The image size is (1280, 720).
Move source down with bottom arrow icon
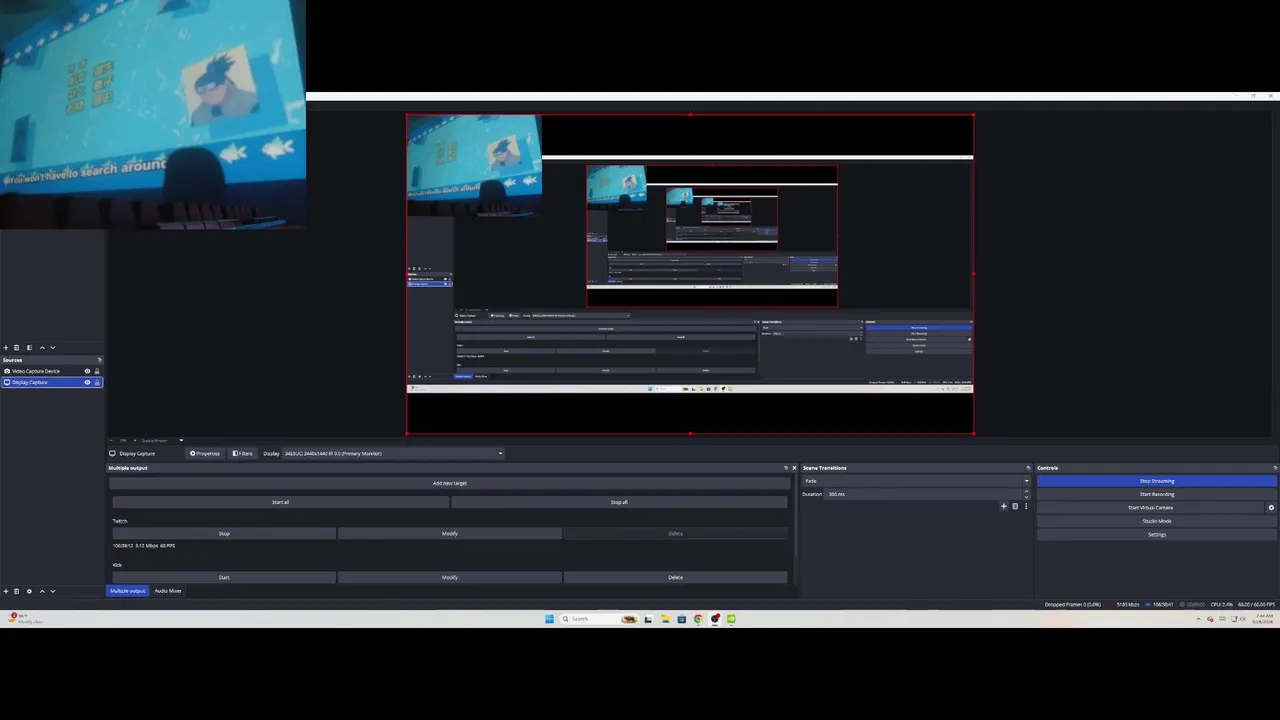pos(52,591)
